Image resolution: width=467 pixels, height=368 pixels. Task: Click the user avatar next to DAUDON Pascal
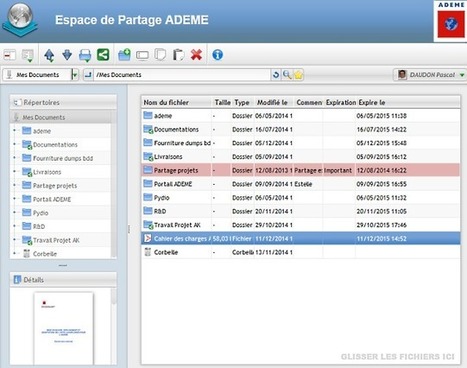tap(402, 75)
